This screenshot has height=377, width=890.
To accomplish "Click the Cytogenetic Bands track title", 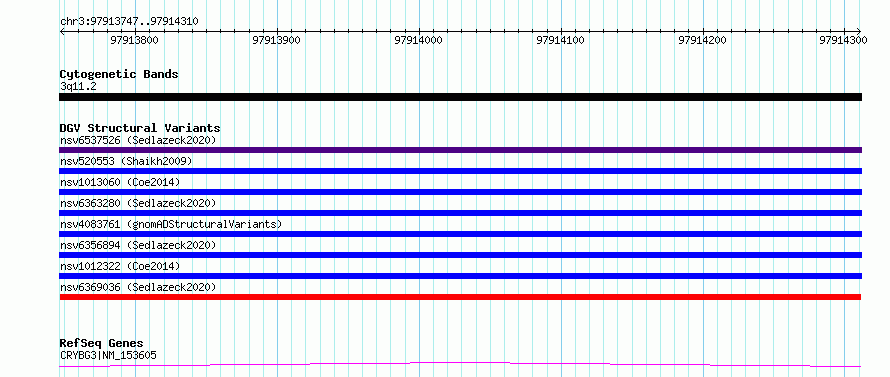I will [x=119, y=74].
